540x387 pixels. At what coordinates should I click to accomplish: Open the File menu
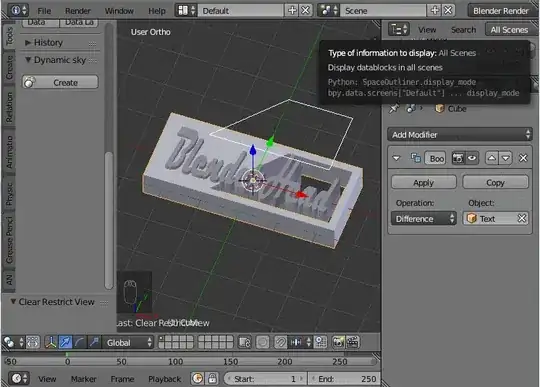(44, 11)
